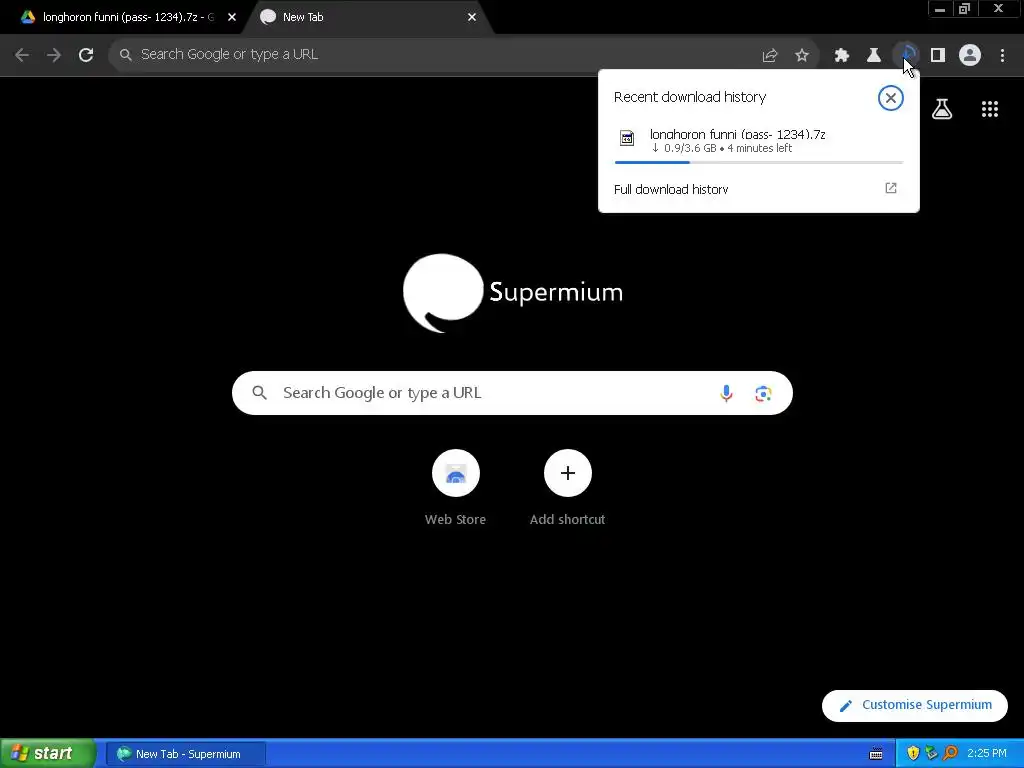The image size is (1024, 768).
Task: Click the magnifier tray icon
Action: [951, 754]
